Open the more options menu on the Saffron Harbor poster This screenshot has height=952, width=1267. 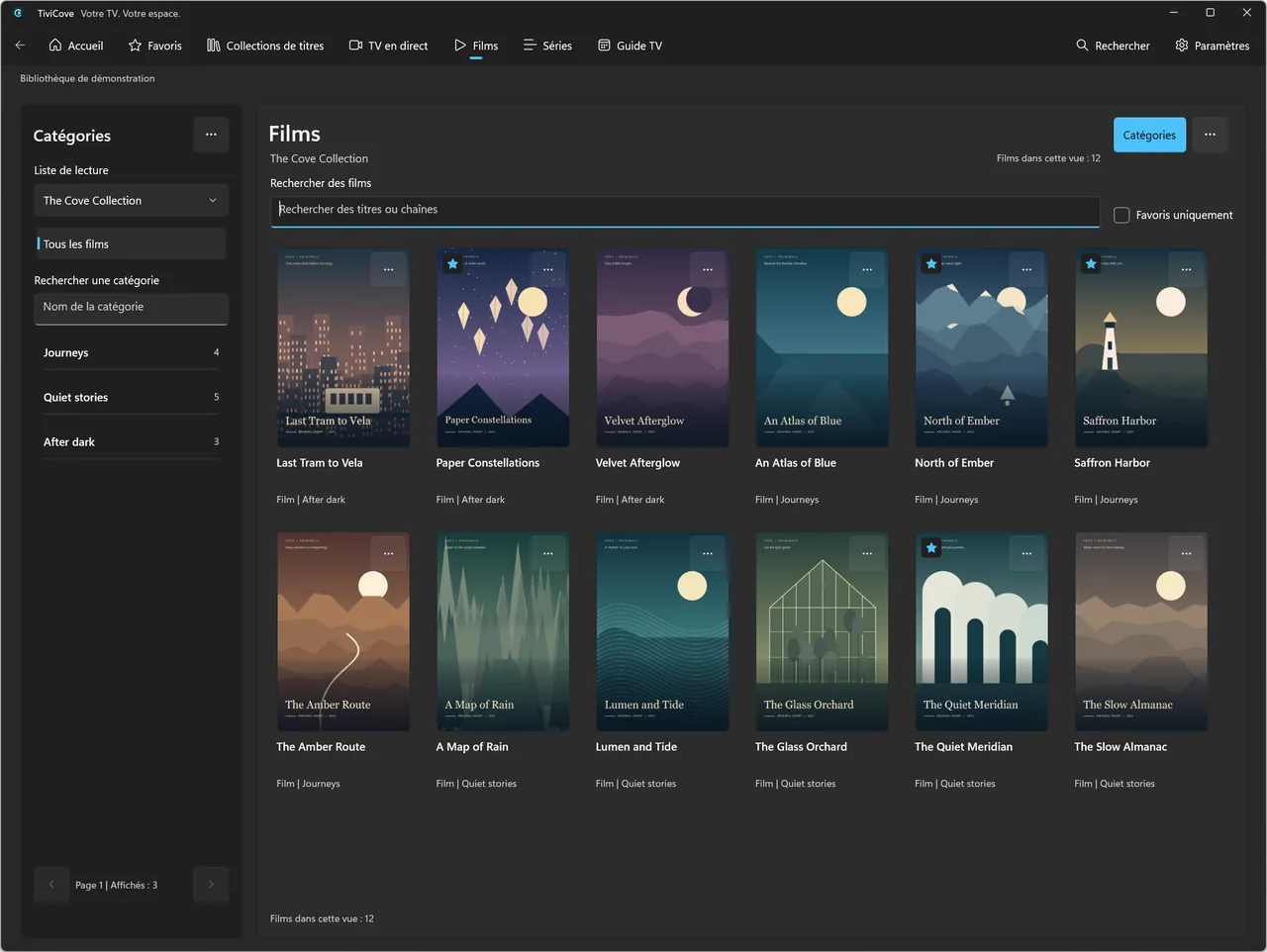(x=1186, y=269)
